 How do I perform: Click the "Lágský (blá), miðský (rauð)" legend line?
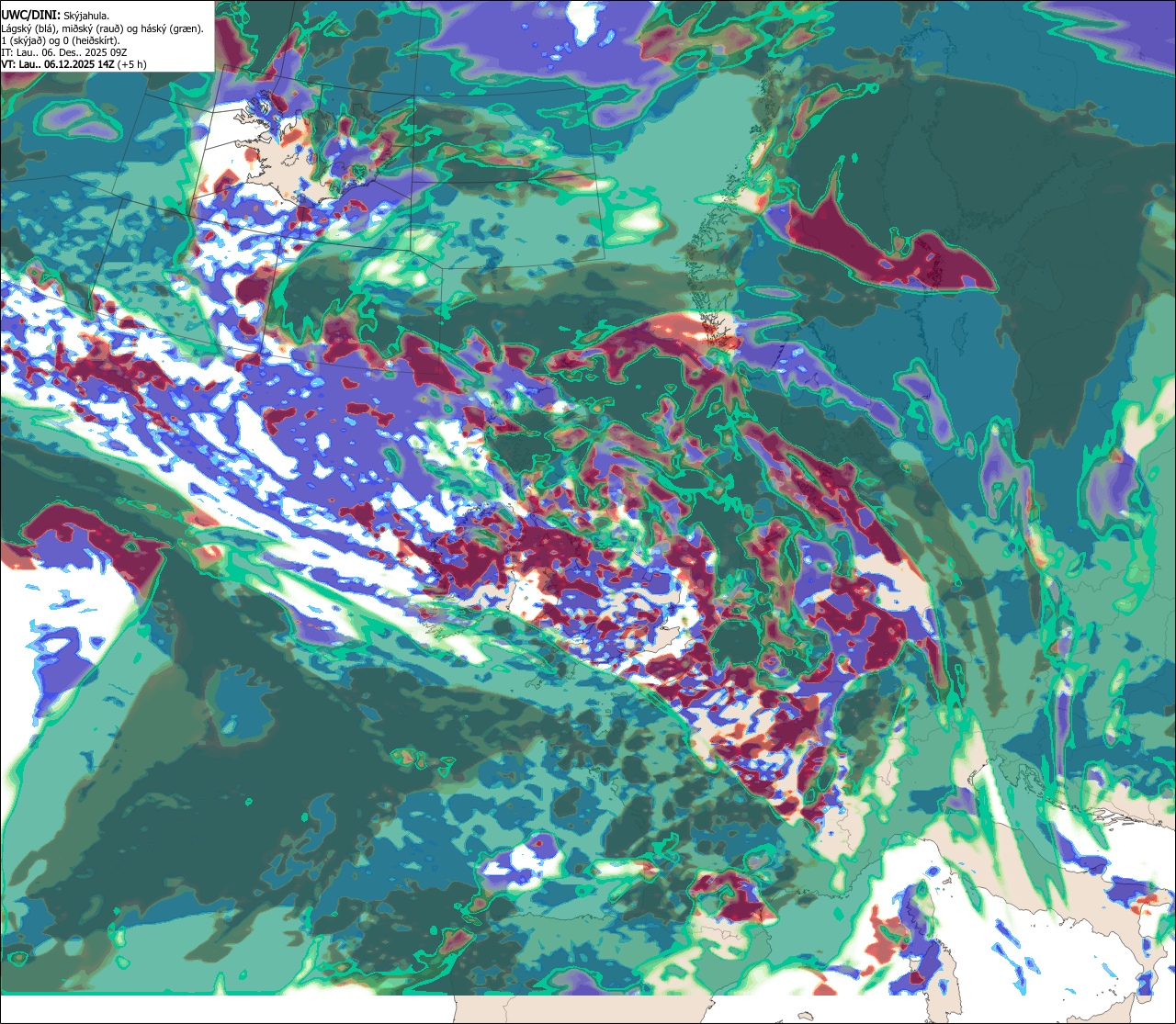point(103,28)
